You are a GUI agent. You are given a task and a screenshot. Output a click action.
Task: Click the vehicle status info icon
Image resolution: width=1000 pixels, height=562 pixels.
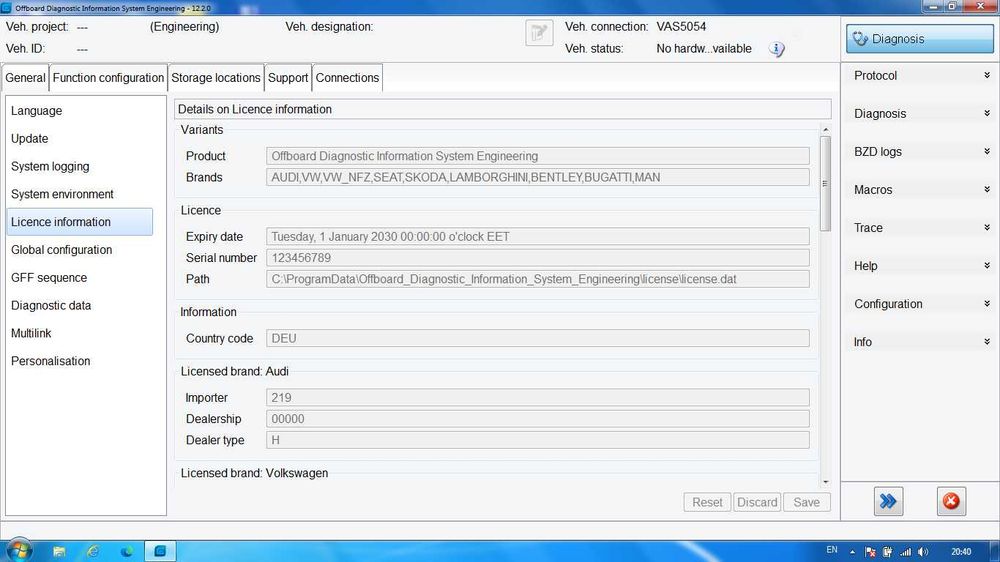tap(776, 48)
